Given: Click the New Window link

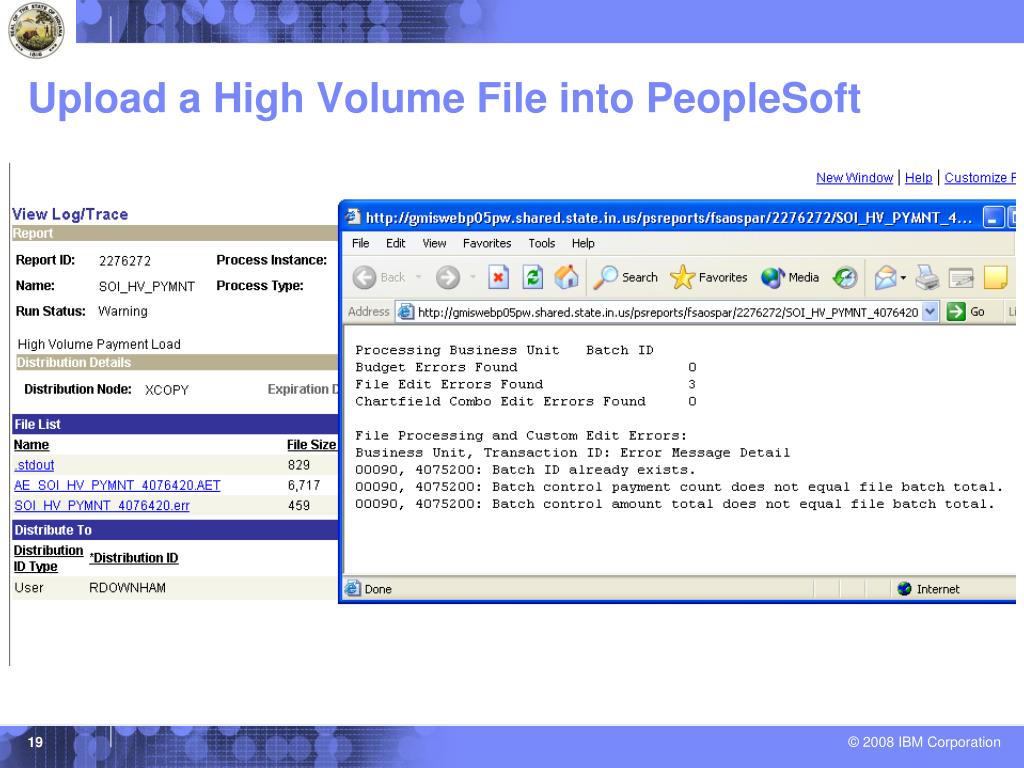Looking at the screenshot, I should pos(854,178).
